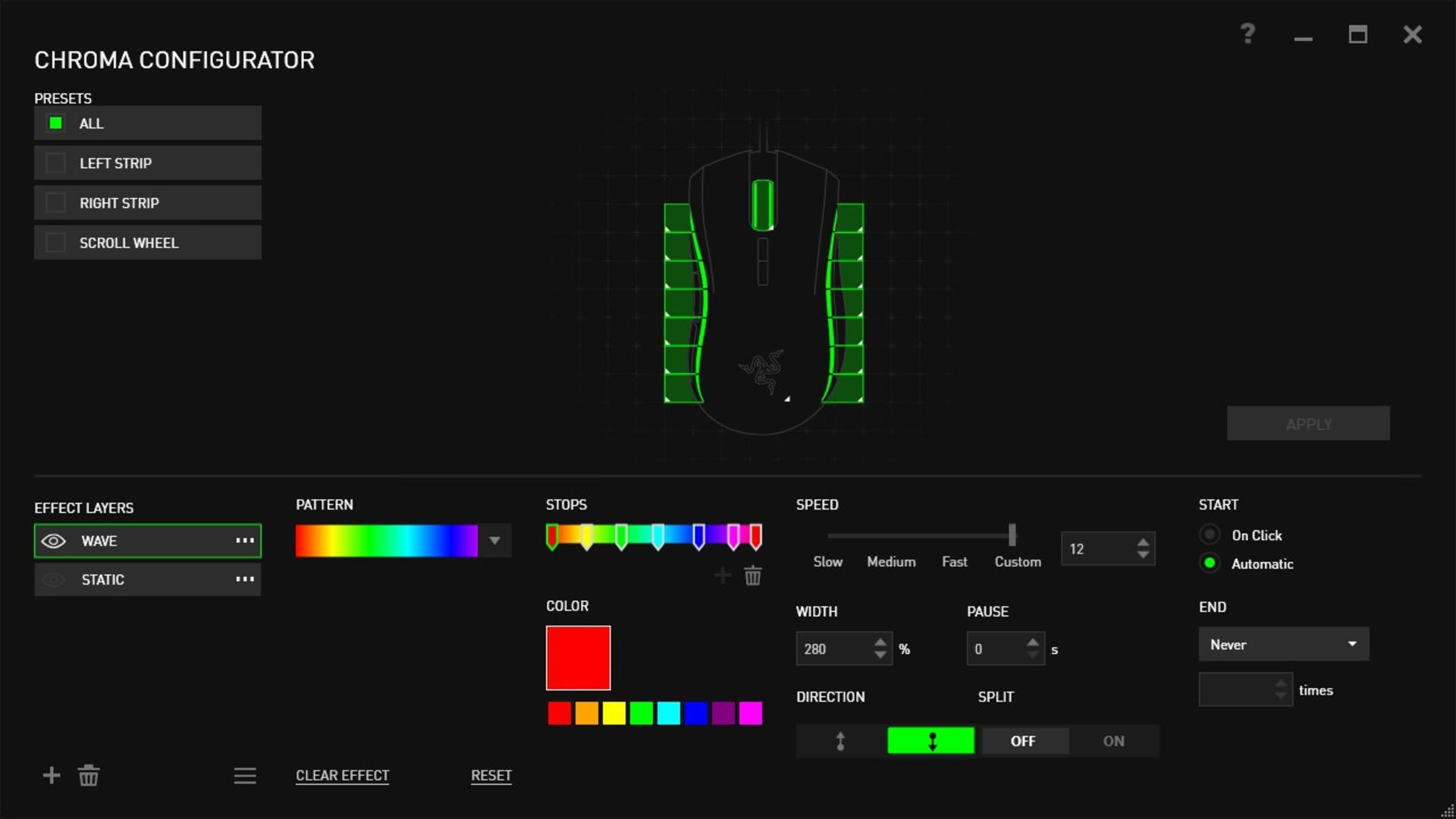
Task: Click the times count stepper
Action: [1281, 689]
